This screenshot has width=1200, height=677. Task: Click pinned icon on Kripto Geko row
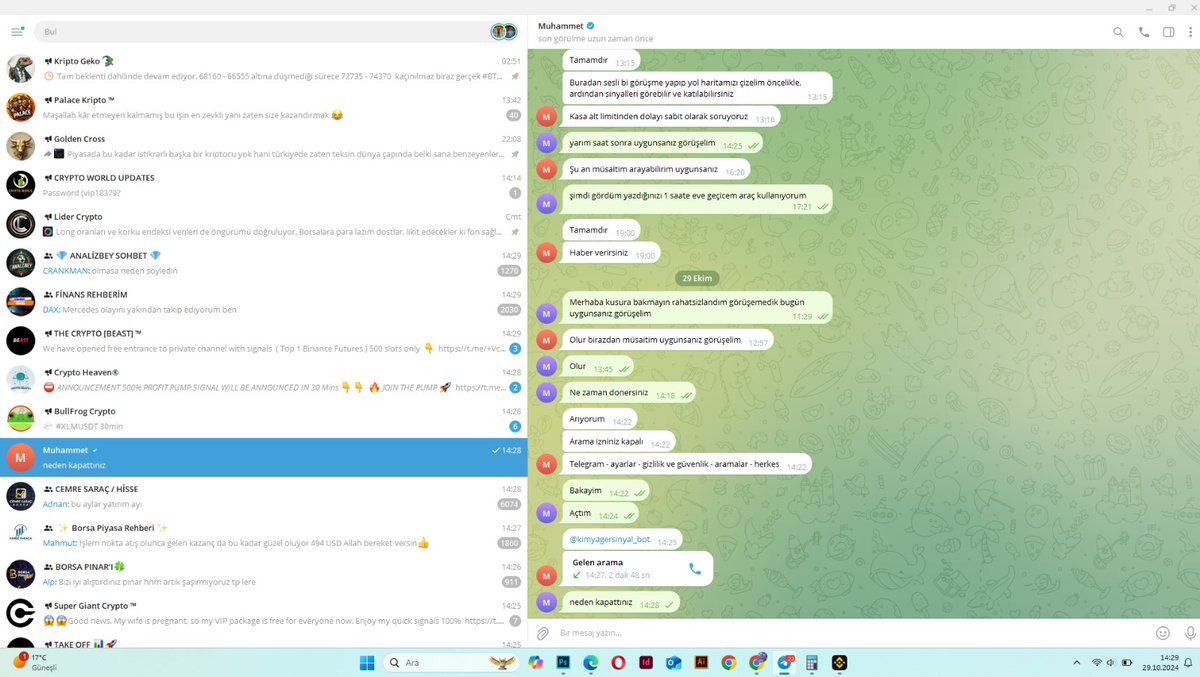click(x=516, y=76)
